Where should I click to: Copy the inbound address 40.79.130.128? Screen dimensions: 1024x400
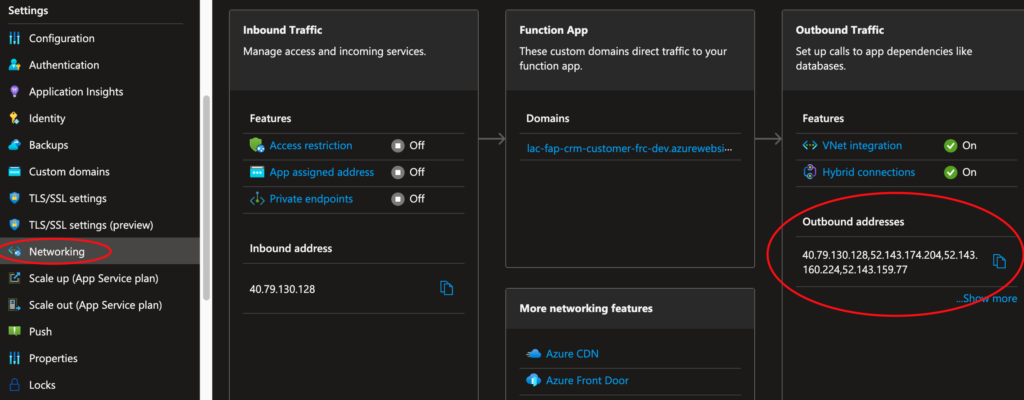pyautogui.click(x=447, y=289)
